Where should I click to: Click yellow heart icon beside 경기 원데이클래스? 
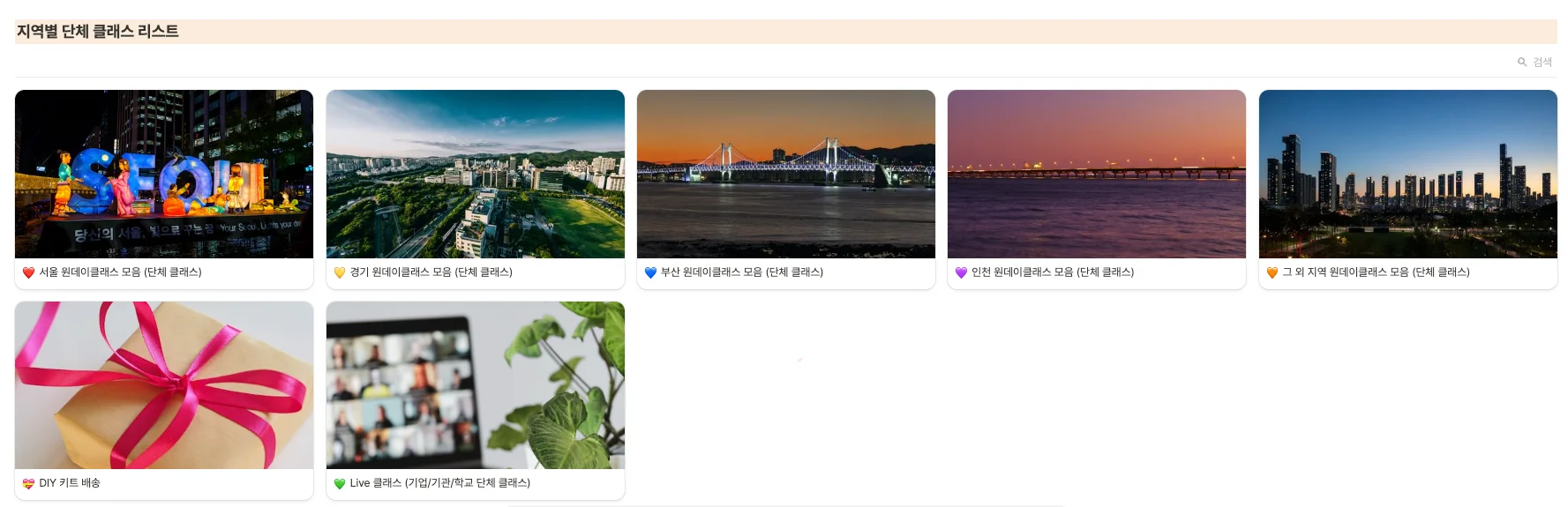[x=339, y=272]
